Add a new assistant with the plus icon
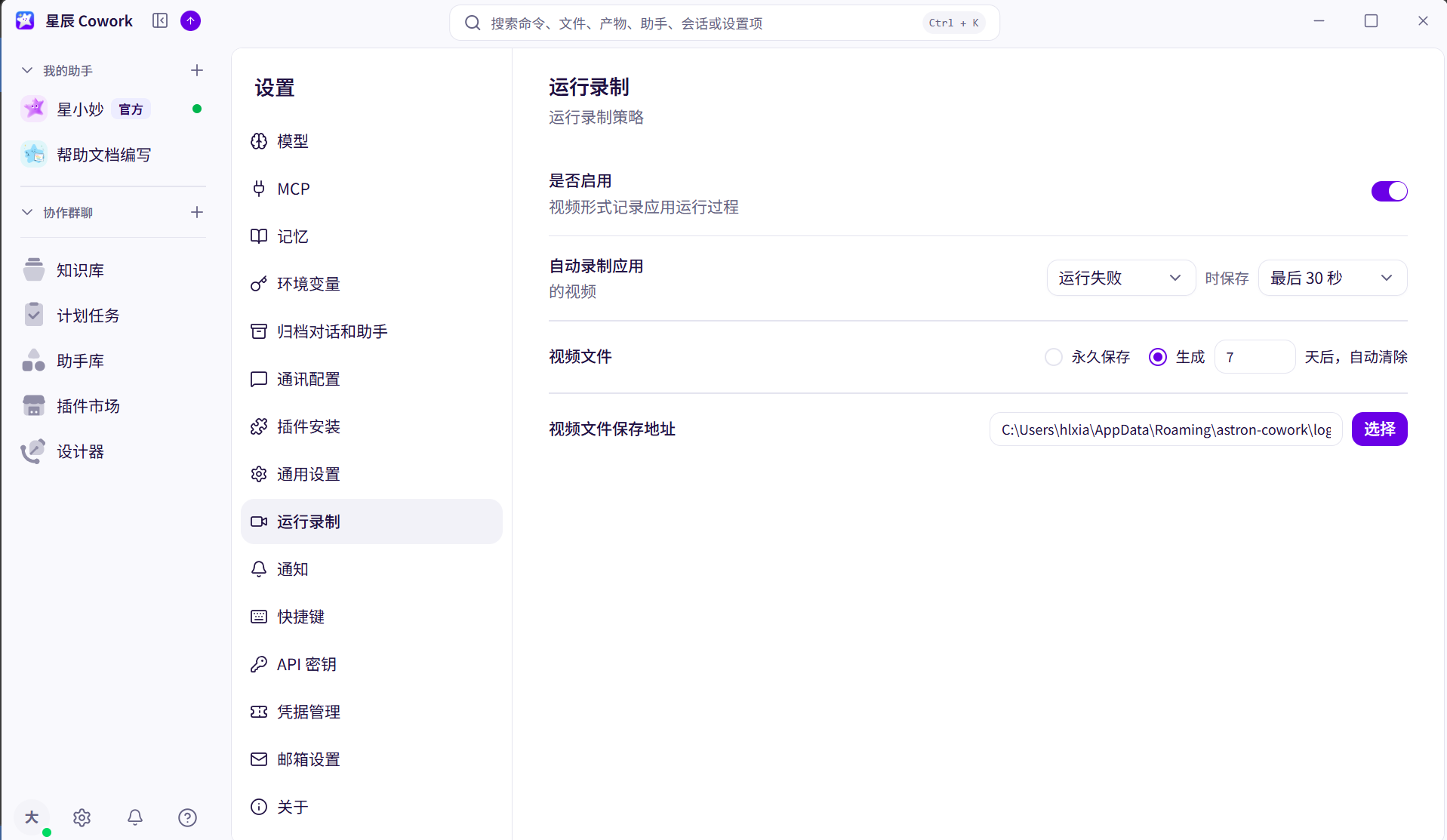 click(197, 70)
